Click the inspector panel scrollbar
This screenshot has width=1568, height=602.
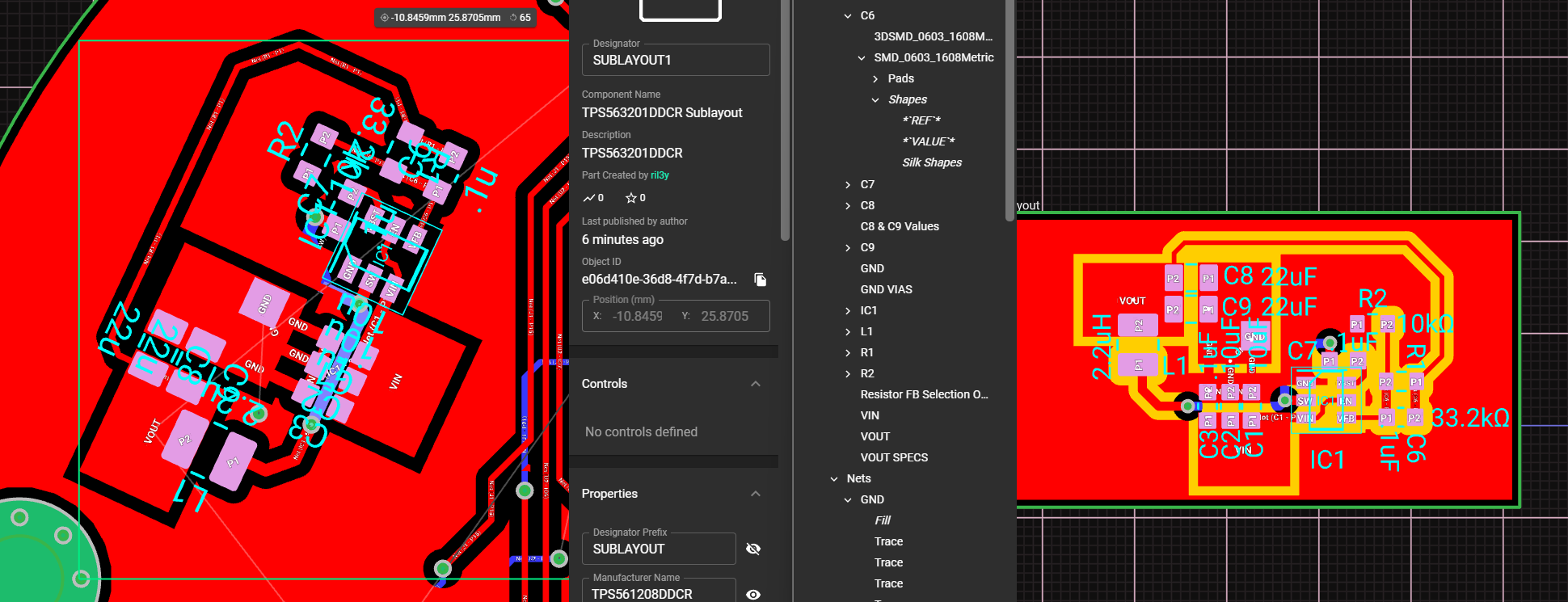[785, 121]
